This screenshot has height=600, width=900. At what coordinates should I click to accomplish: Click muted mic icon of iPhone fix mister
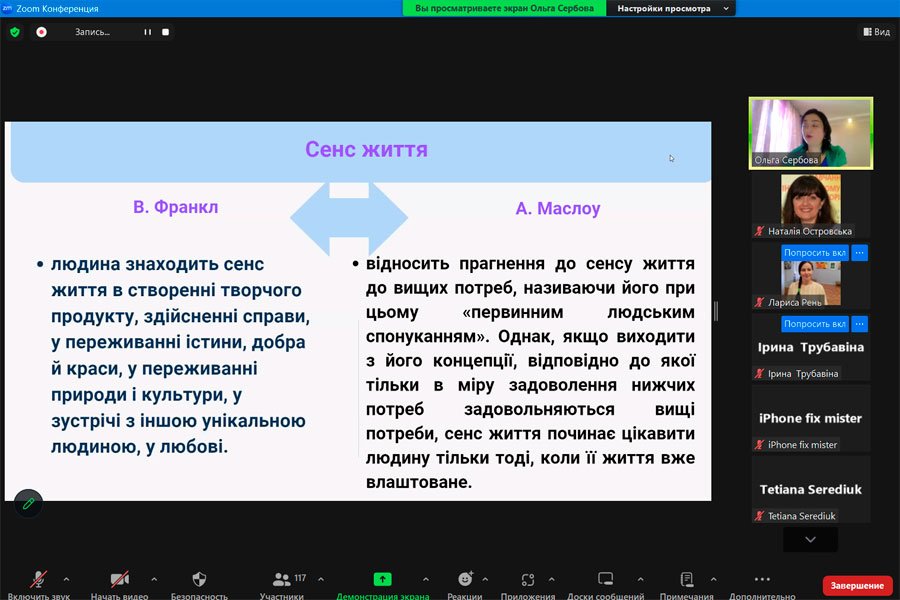pos(759,444)
